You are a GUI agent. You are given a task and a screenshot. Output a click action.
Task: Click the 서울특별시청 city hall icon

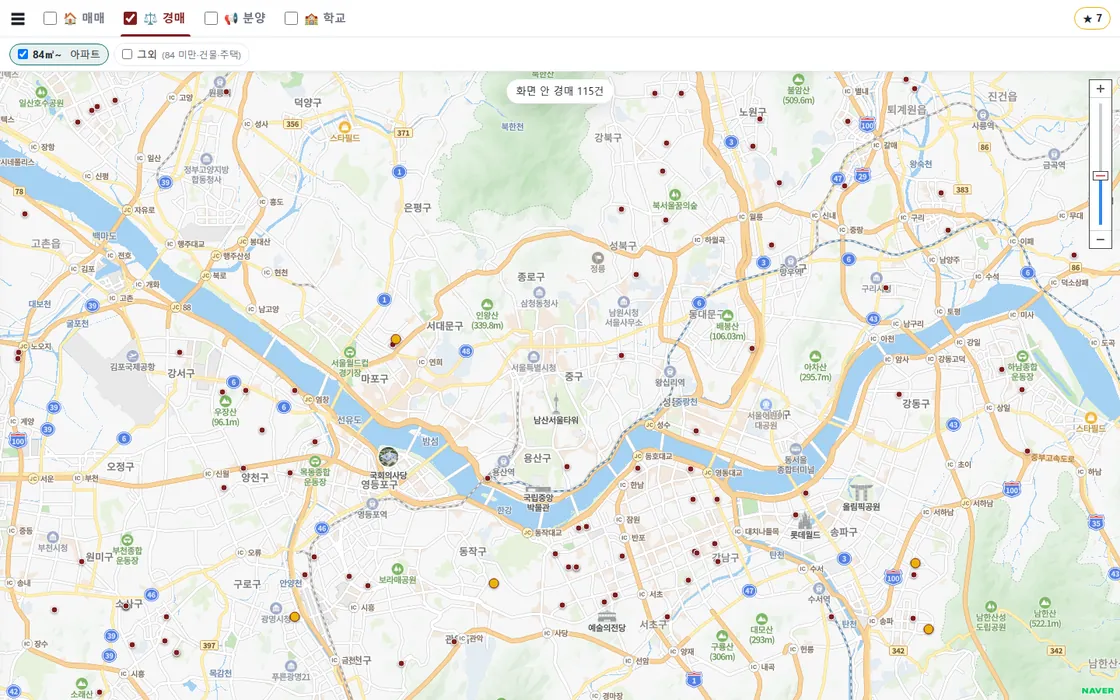coord(533,356)
